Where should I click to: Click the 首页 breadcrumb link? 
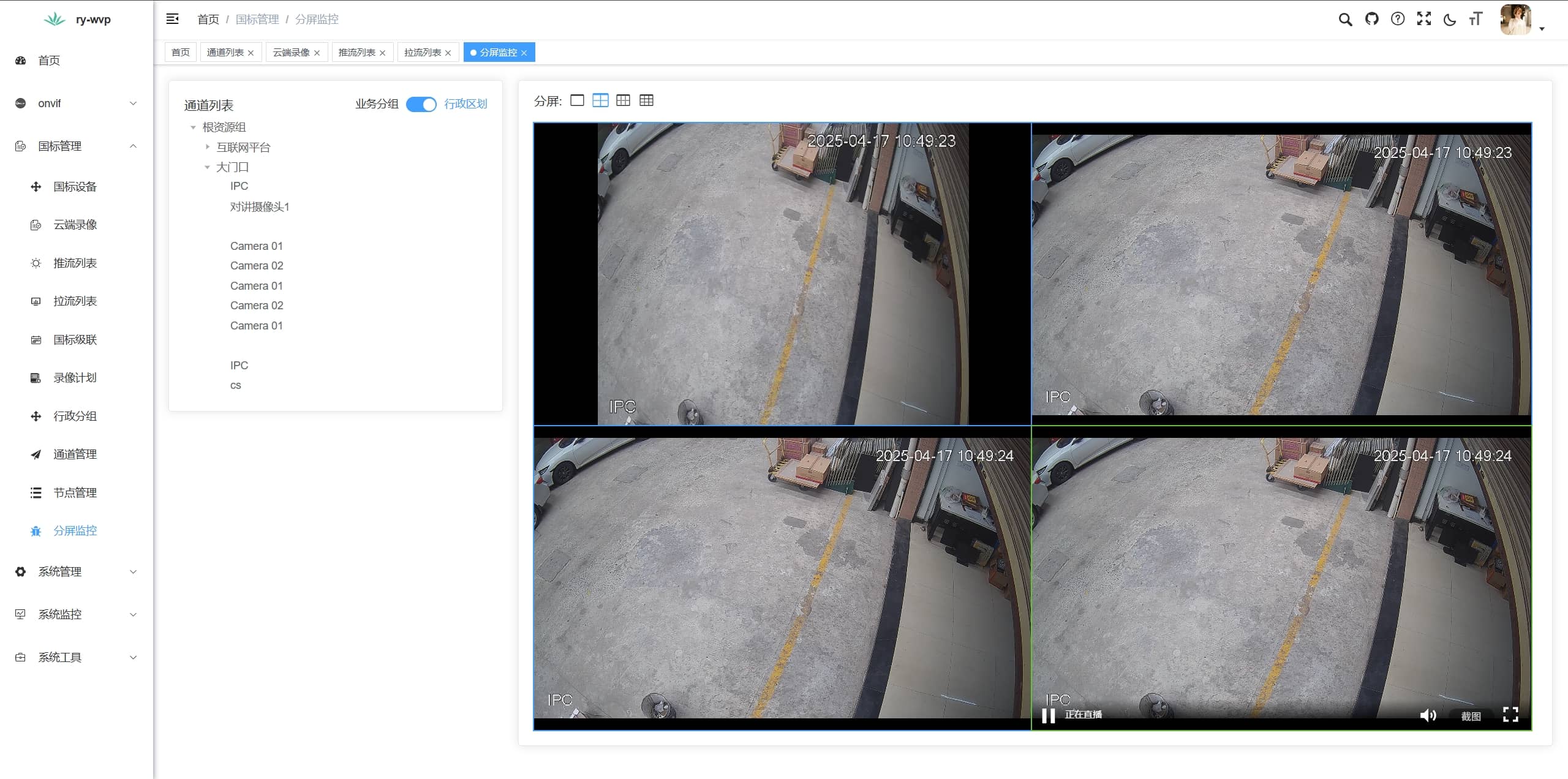coord(208,19)
